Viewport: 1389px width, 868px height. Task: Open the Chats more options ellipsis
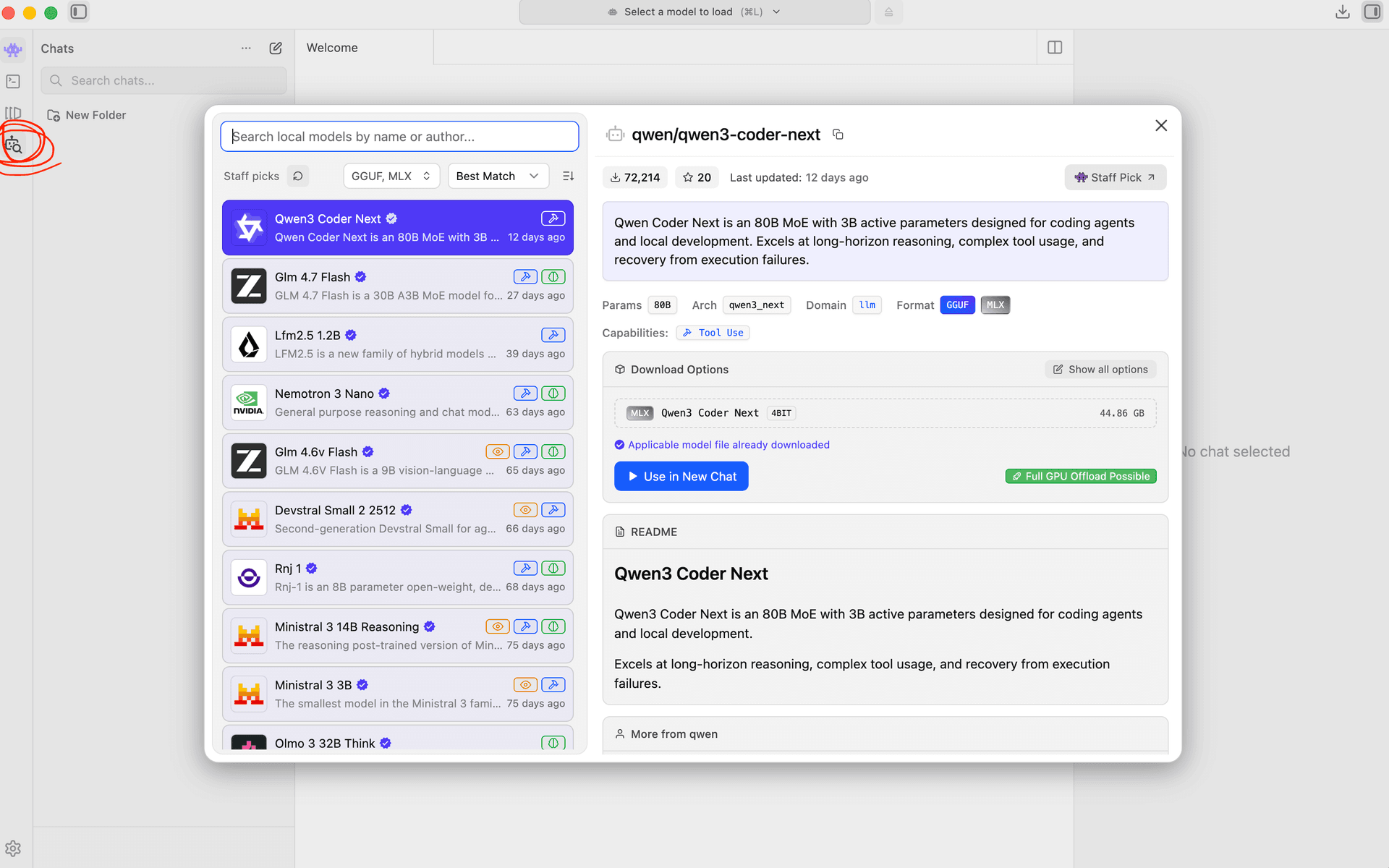tap(246, 48)
